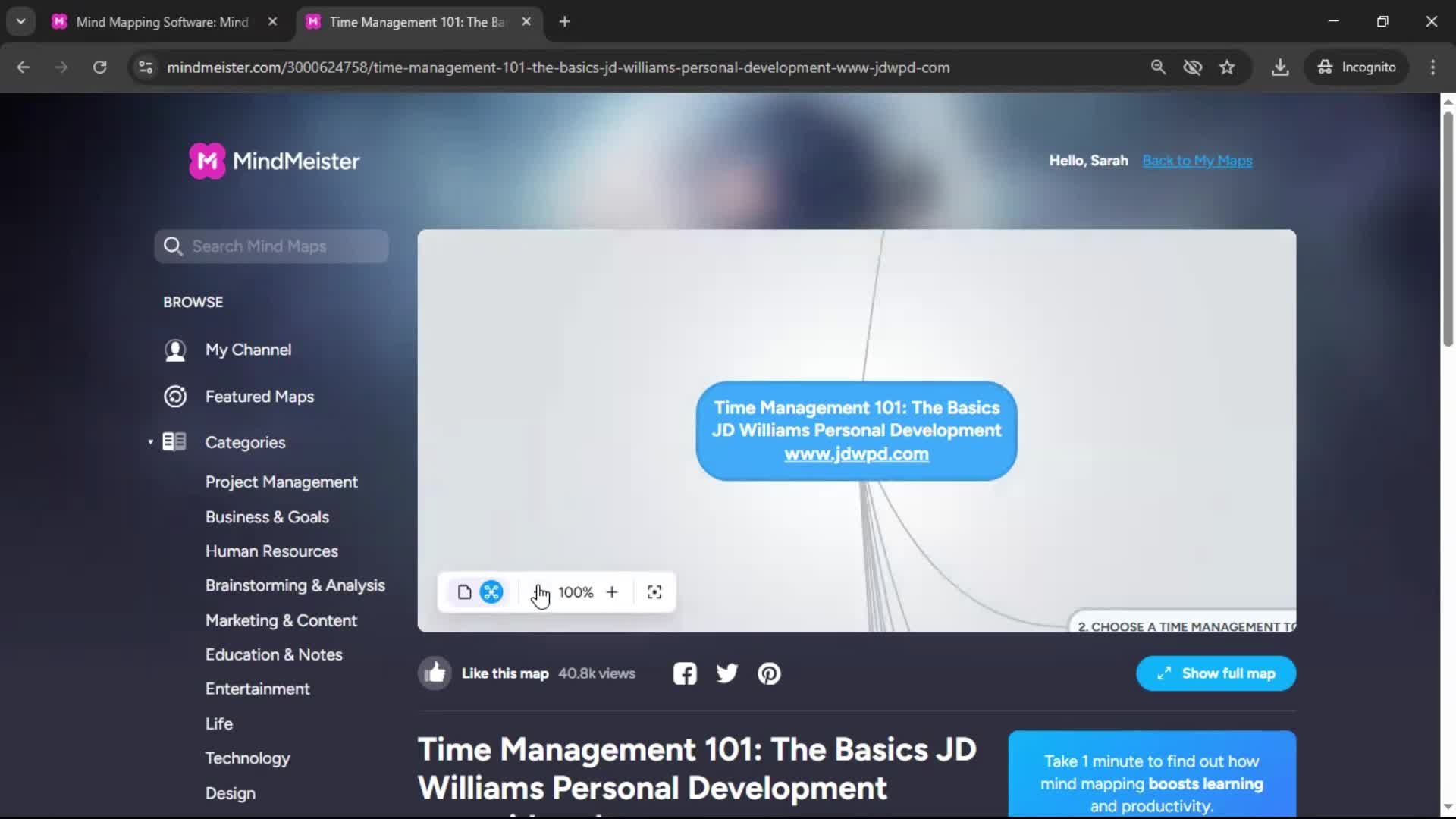The height and width of the screenshot is (819, 1456).
Task: Share map on Twitter
Action: (727, 673)
